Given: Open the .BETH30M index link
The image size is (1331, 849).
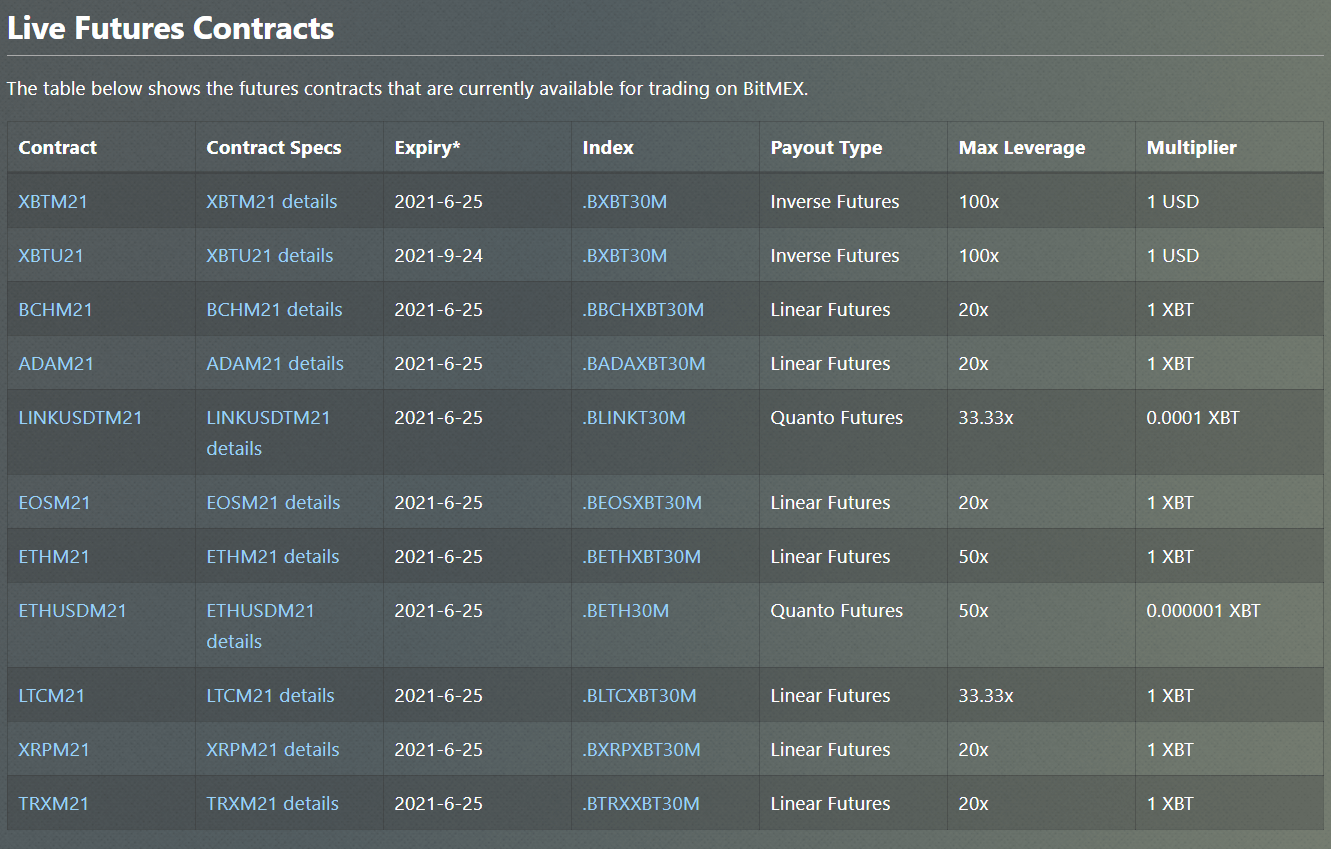Looking at the screenshot, I should click(625, 611).
